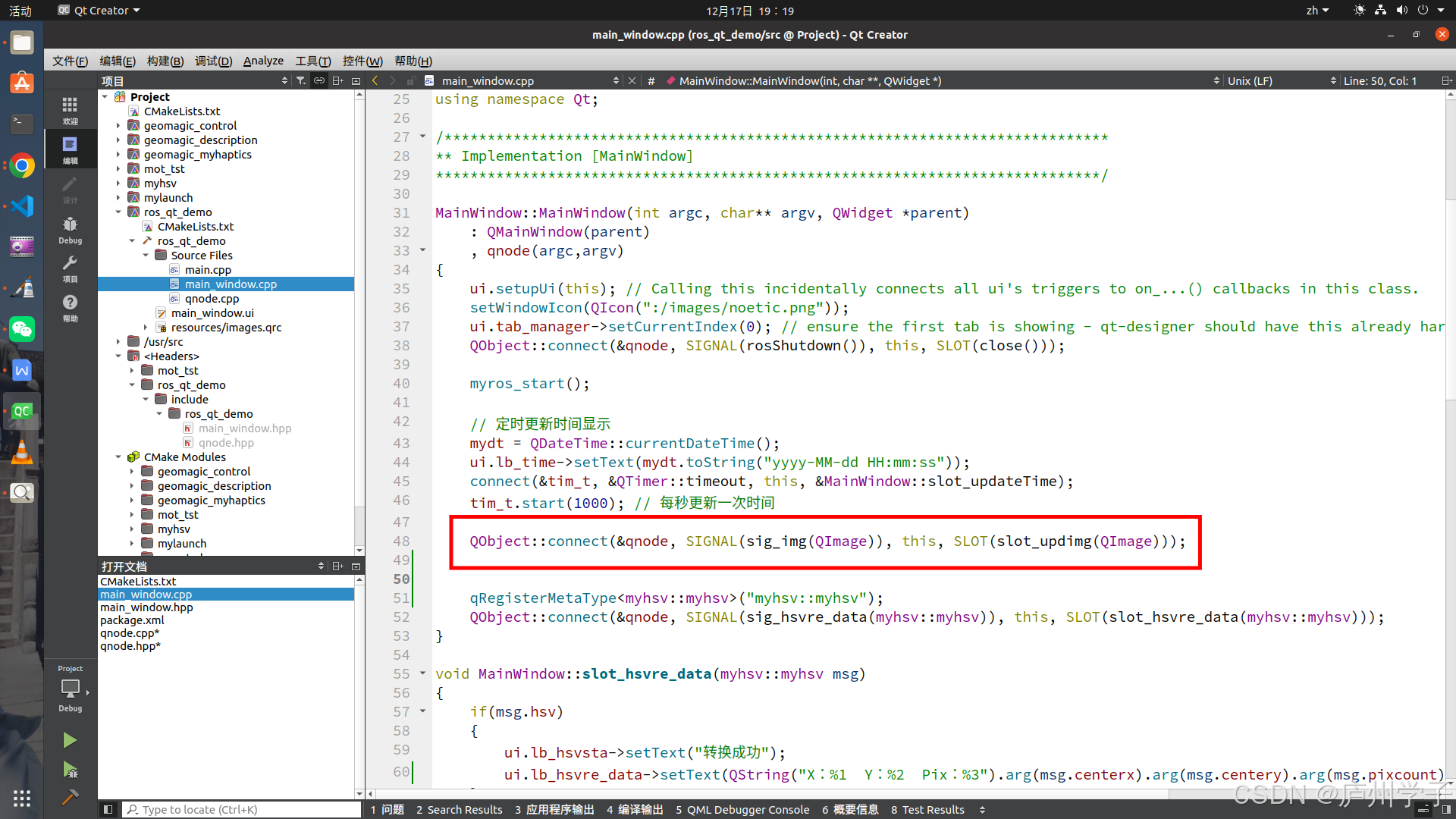Click the green Run button
Viewport: 1456px width, 819px height.
pyautogui.click(x=70, y=740)
